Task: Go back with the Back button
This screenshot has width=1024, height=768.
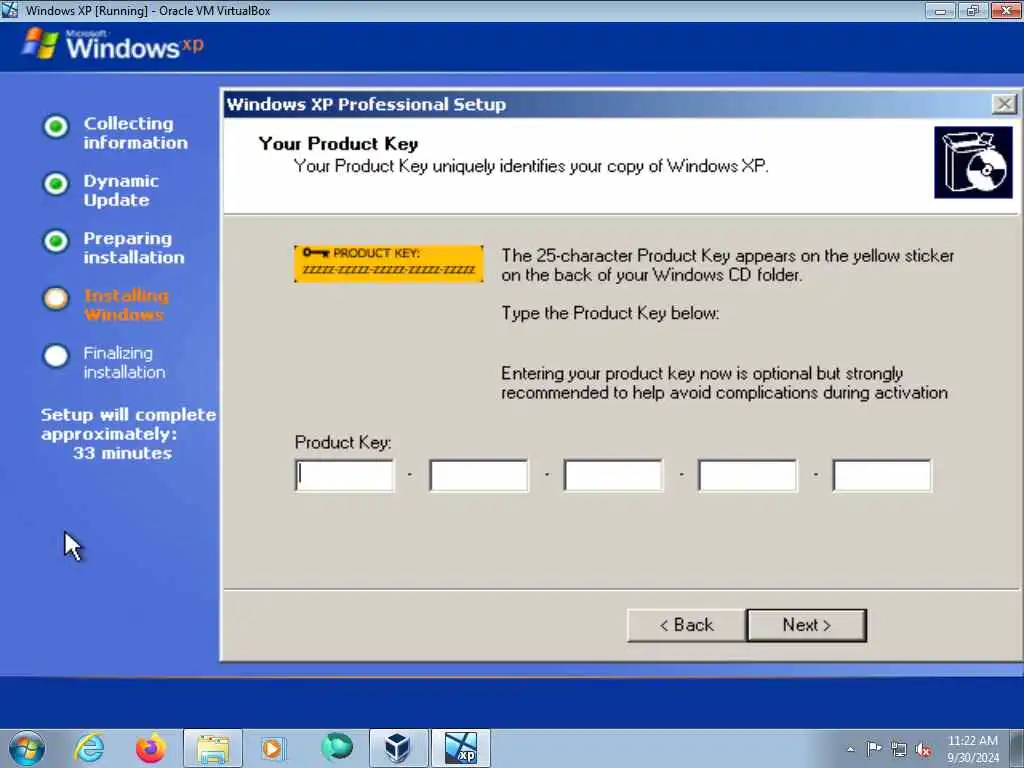Action: pos(686,625)
